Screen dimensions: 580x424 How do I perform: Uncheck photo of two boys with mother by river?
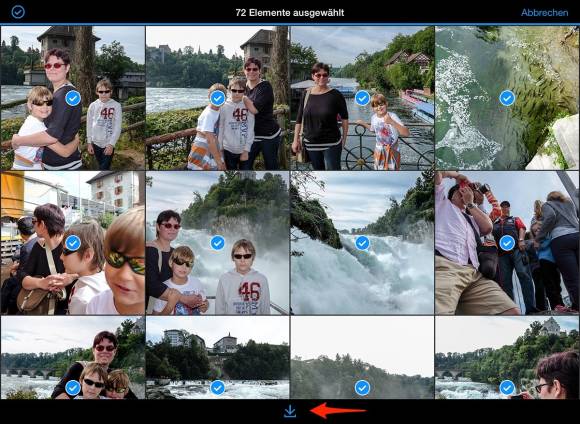click(218, 98)
